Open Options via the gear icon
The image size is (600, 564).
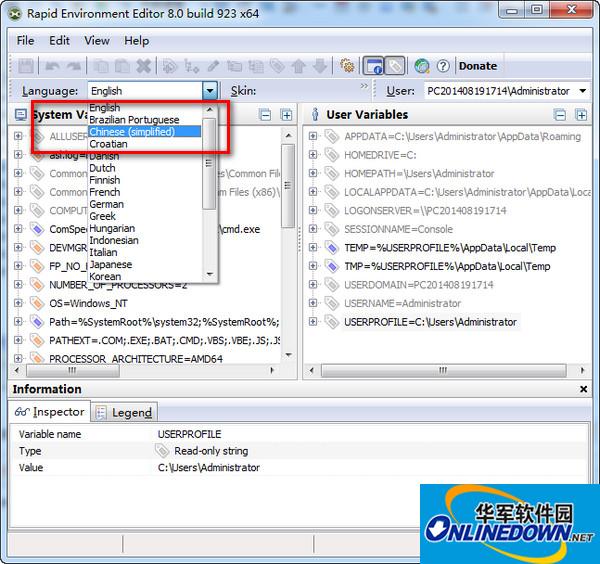(x=347, y=66)
